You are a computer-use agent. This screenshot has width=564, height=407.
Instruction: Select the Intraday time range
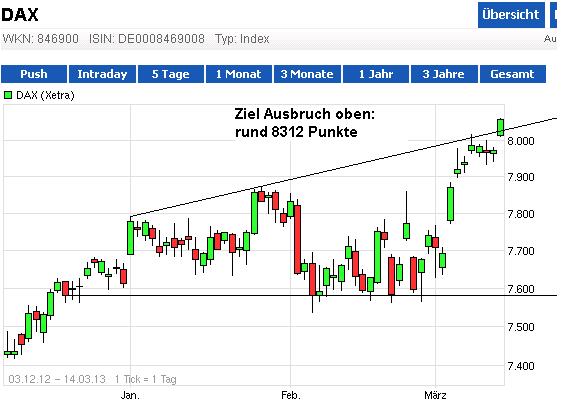pyautogui.click(x=102, y=74)
